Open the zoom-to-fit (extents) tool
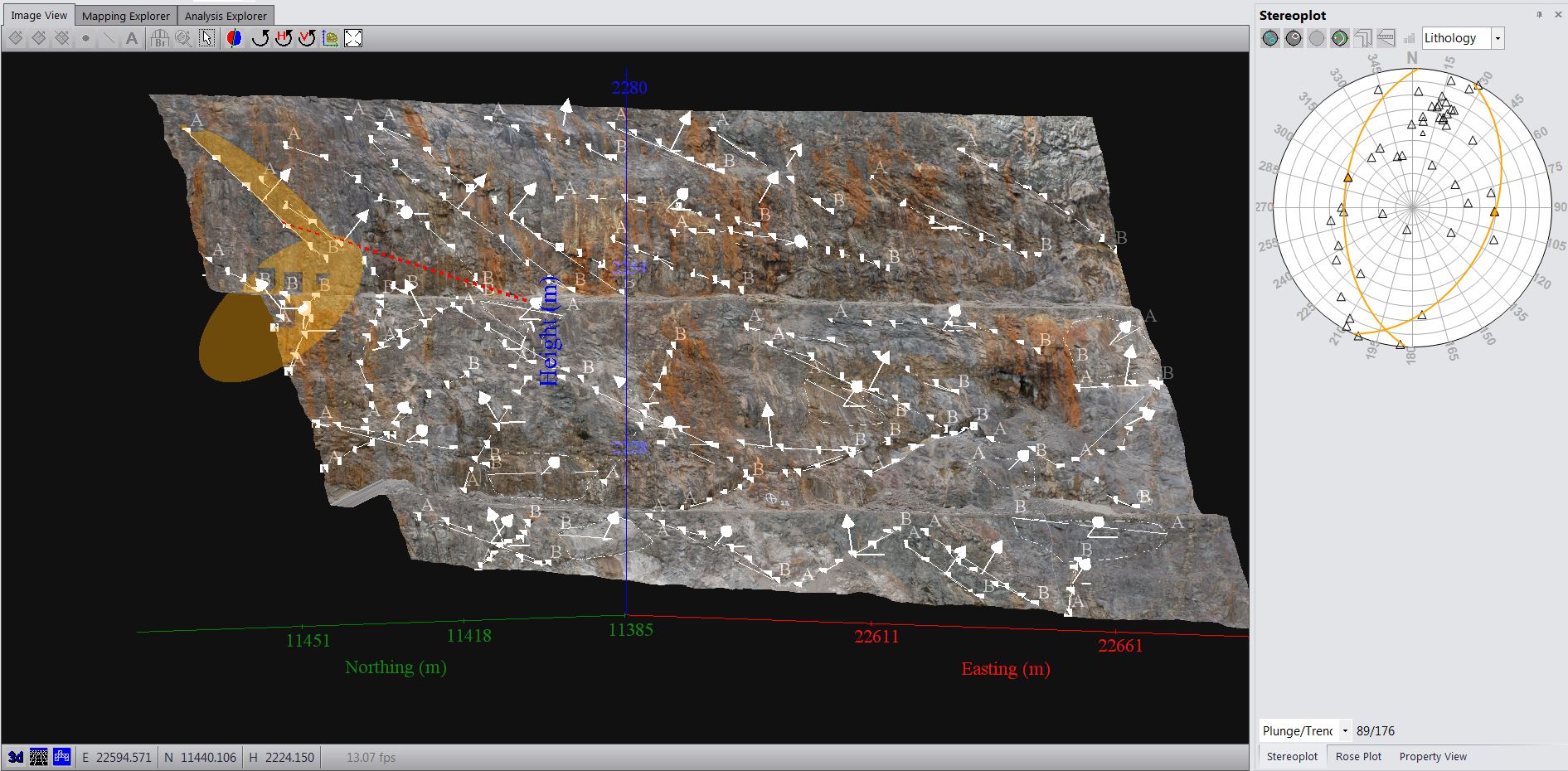Image resolution: width=1568 pixels, height=771 pixels. point(352,37)
